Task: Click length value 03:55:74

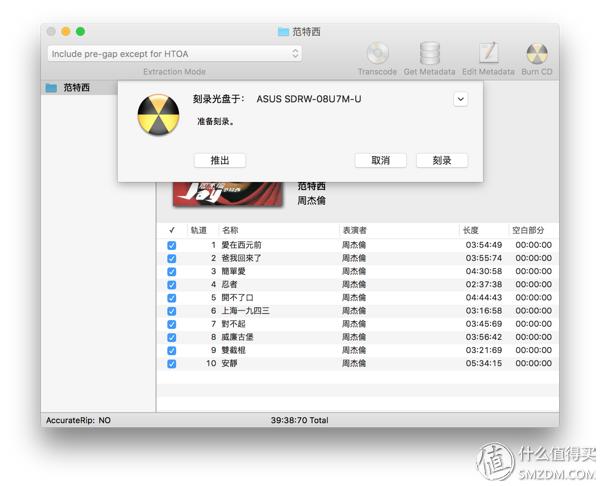Action: (x=484, y=258)
